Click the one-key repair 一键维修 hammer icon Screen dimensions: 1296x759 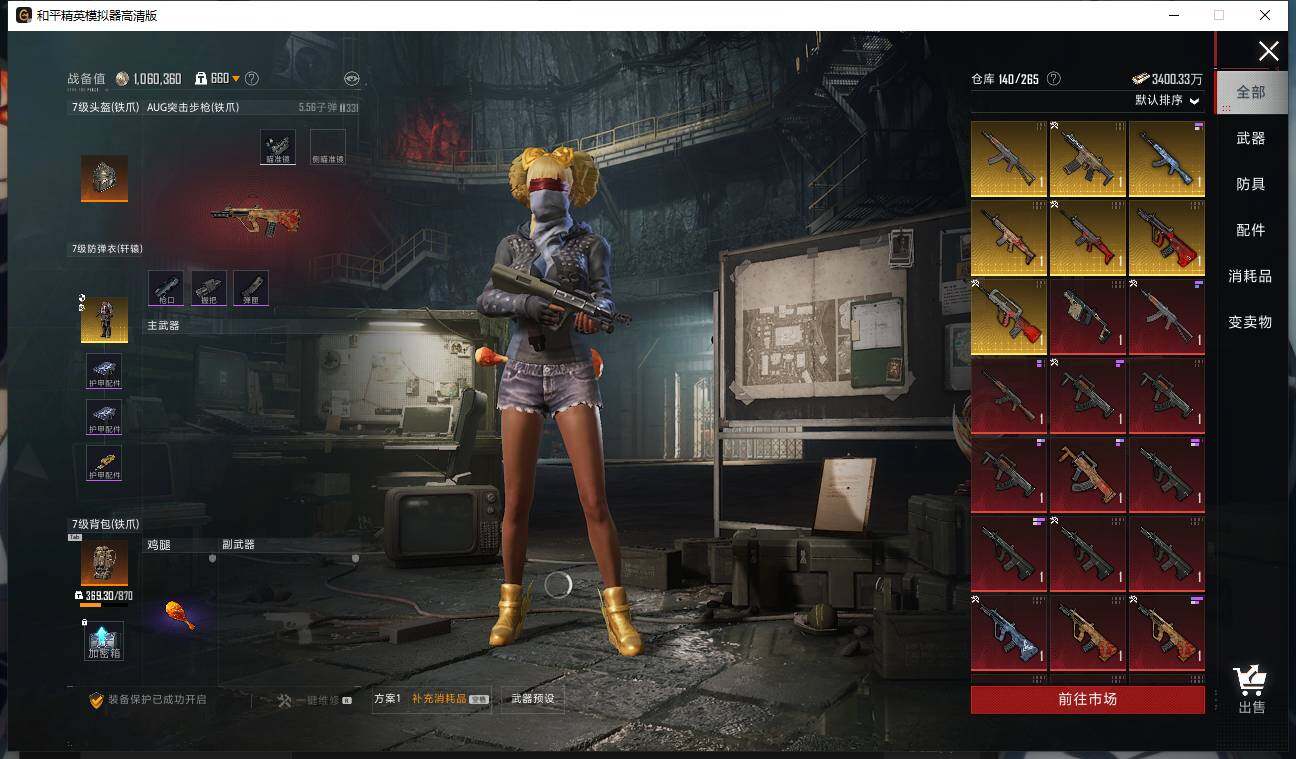[284, 700]
